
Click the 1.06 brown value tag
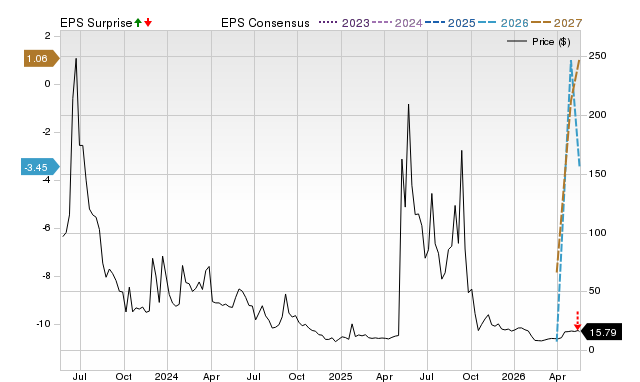(41, 59)
